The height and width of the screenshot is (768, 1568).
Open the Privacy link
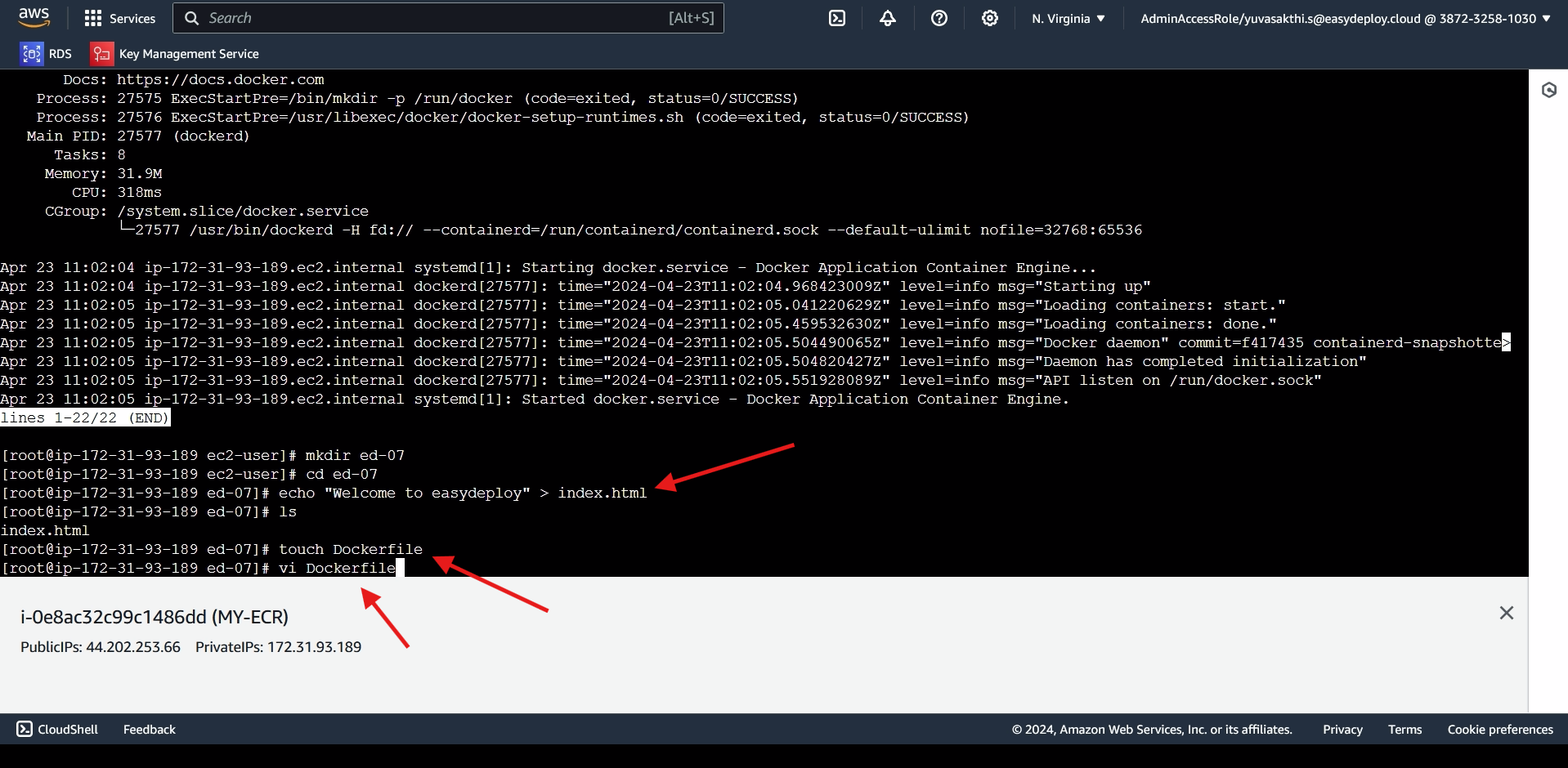coord(1342,730)
